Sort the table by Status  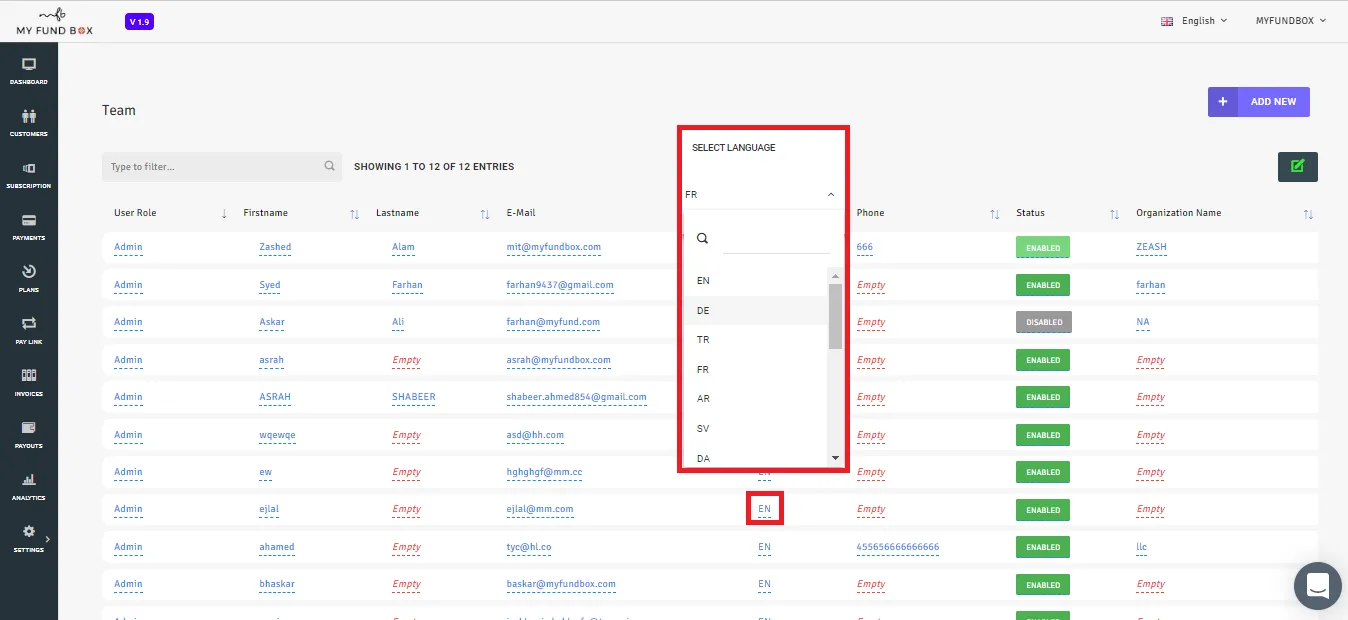pos(1114,214)
